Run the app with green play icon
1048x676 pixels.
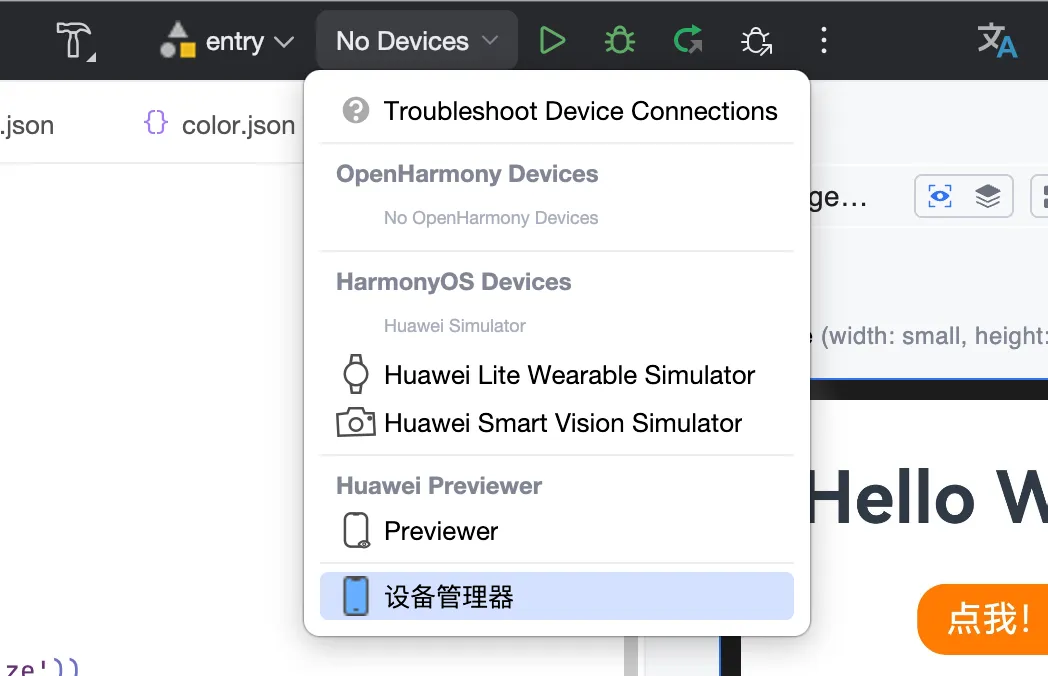click(552, 41)
